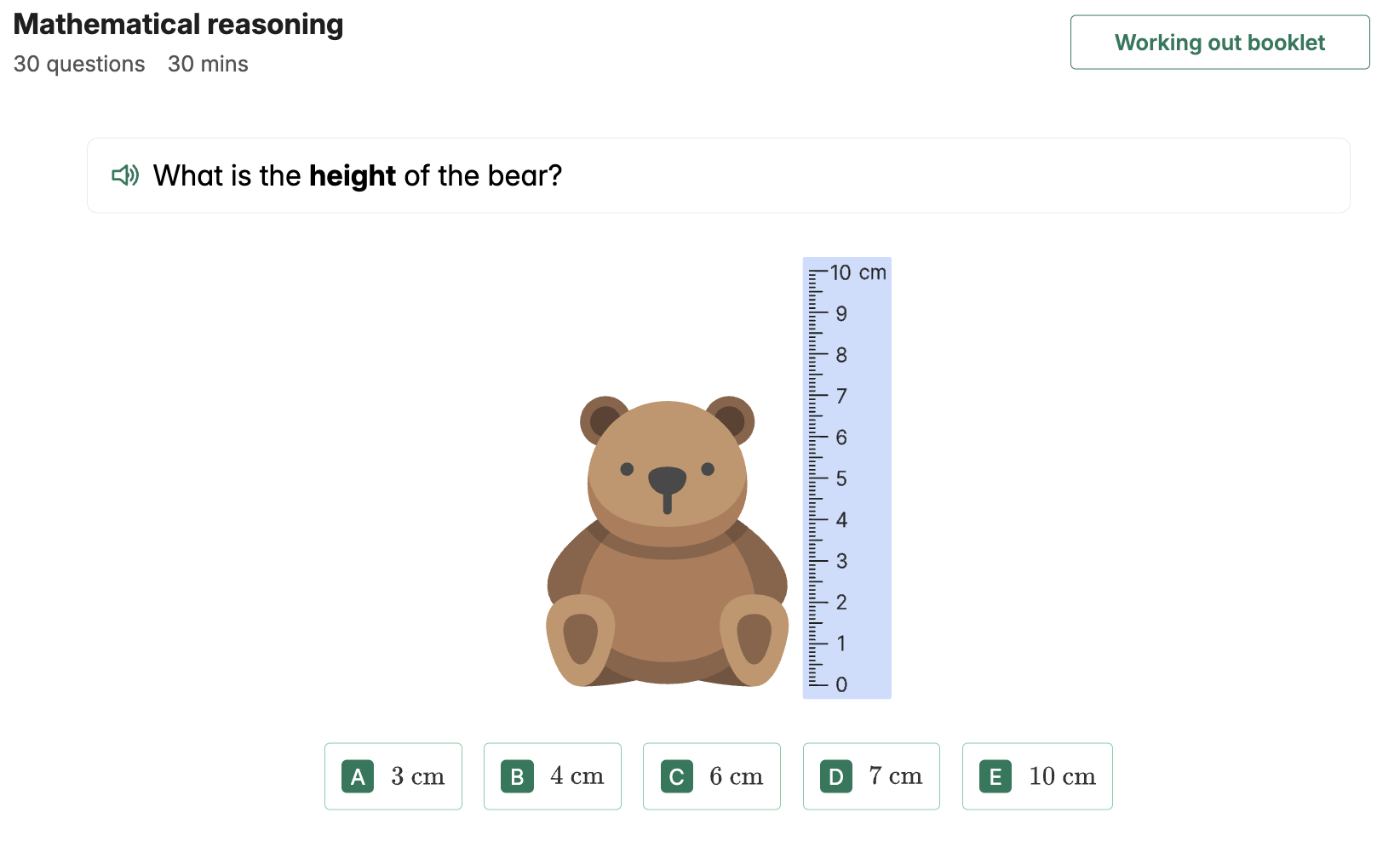Click the green E letter badge

[x=995, y=776]
